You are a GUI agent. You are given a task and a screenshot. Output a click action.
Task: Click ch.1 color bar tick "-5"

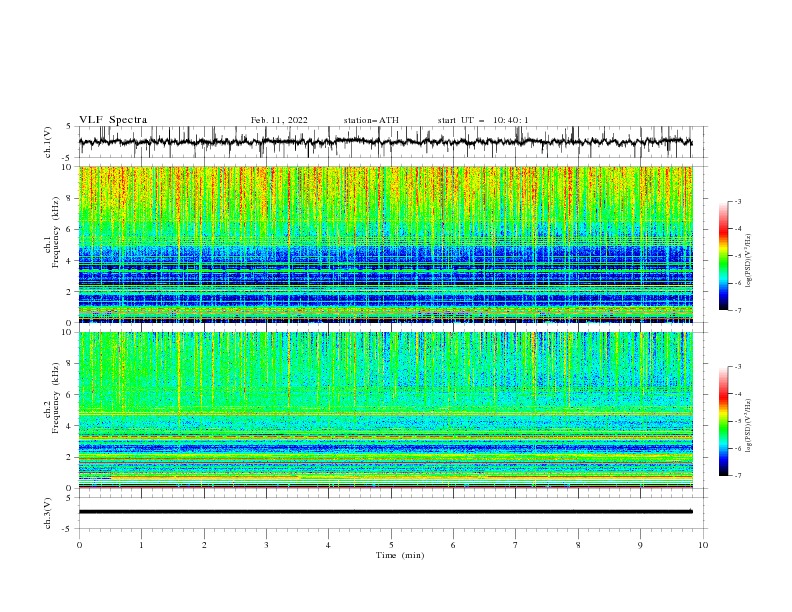coord(738,256)
